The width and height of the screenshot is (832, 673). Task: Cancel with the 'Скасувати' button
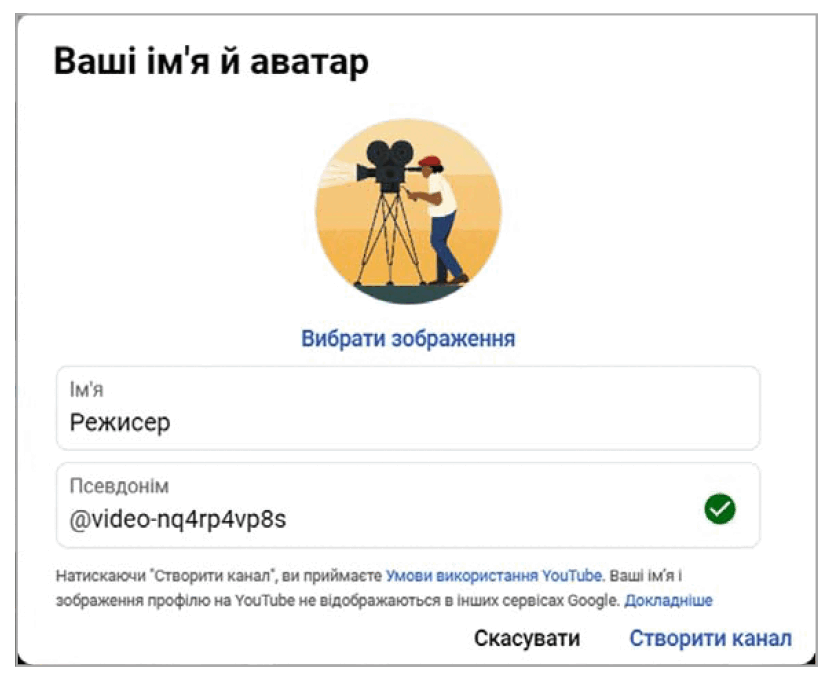pyautogui.click(x=527, y=639)
